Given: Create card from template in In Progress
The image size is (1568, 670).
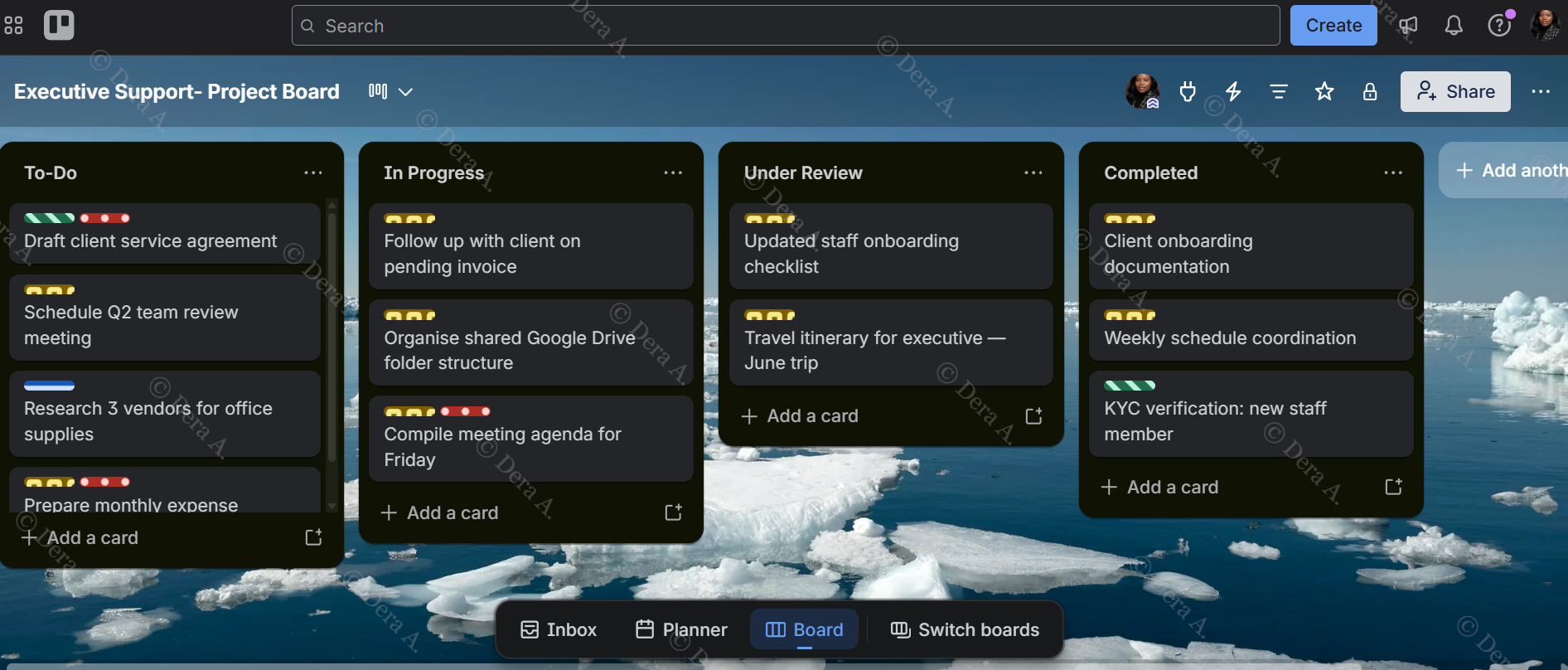Looking at the screenshot, I should click(673, 512).
